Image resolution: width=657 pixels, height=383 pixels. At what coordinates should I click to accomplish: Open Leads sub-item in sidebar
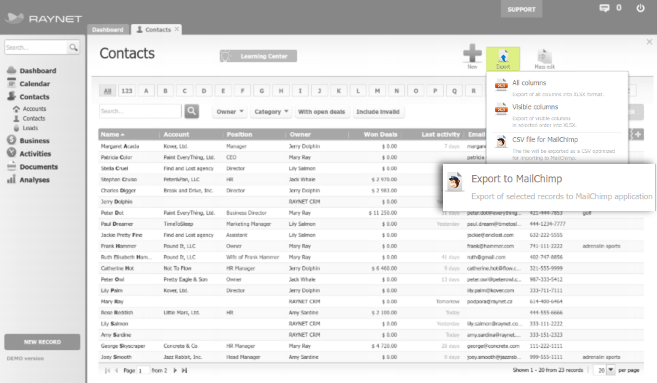tap(30, 128)
